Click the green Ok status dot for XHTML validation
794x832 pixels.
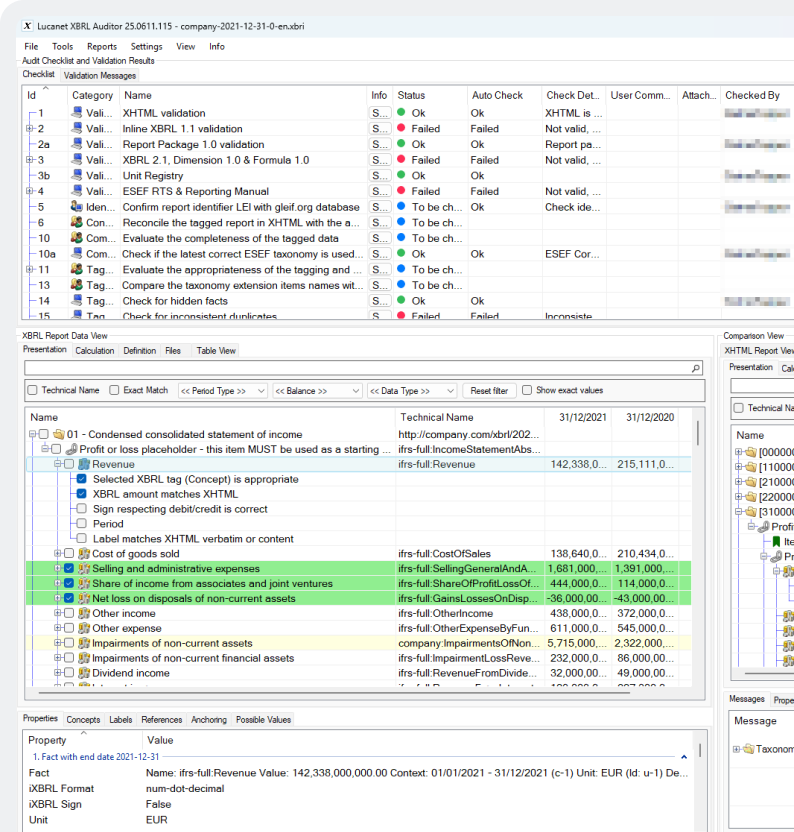click(401, 113)
